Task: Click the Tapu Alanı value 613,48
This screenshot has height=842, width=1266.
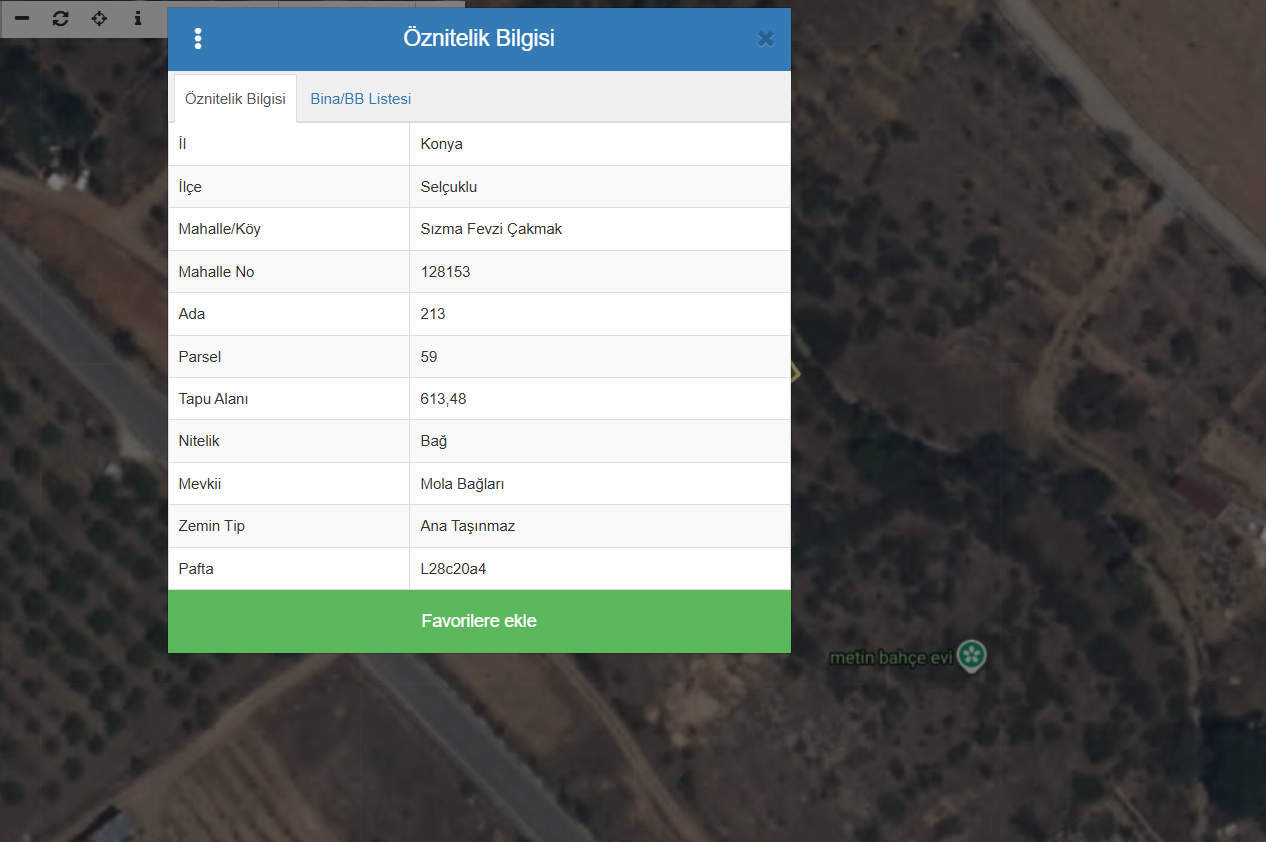Action: pyautogui.click(x=443, y=399)
